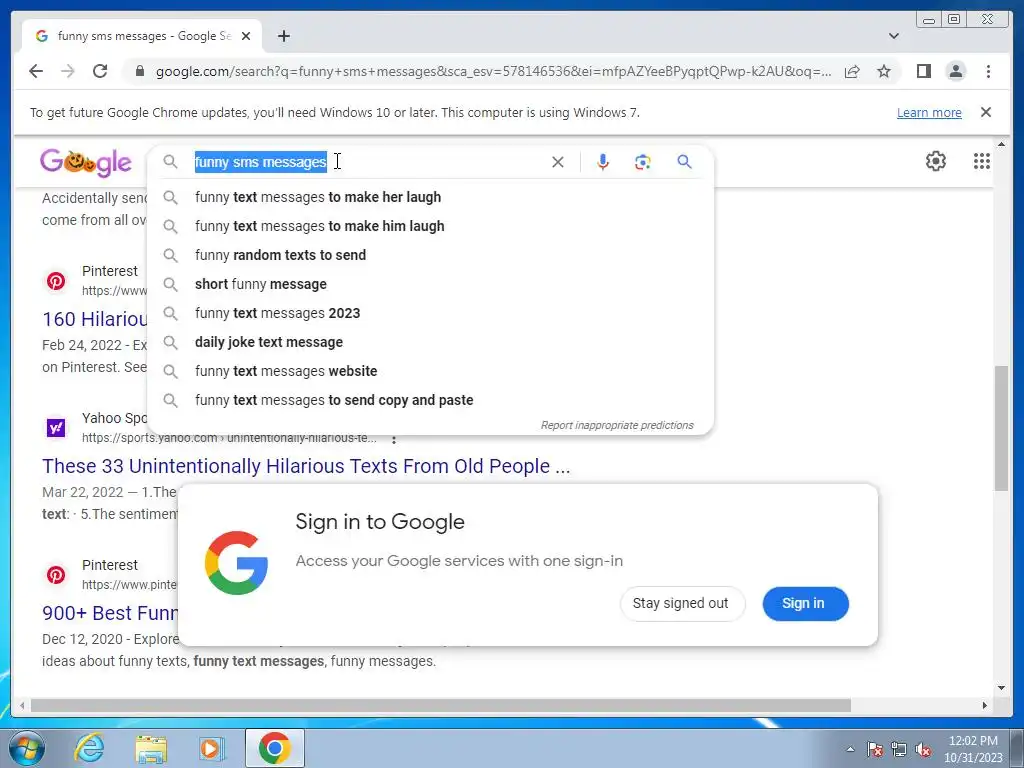1024x768 pixels.
Task: Click the page scrollbar up arrow
Action: [1001, 144]
